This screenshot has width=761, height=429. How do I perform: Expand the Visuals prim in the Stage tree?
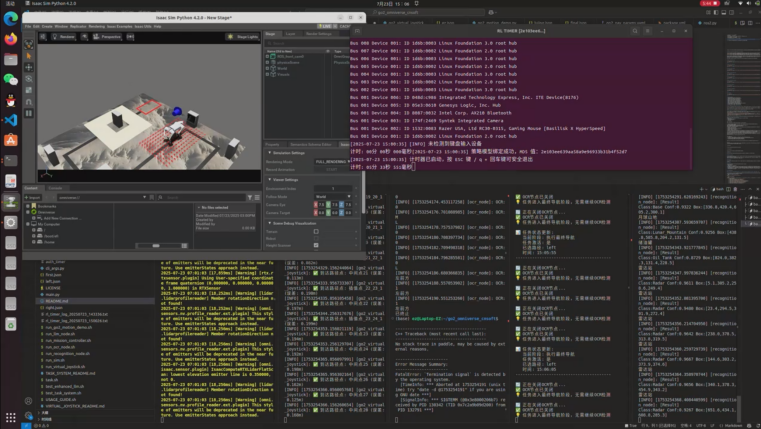point(267,74)
